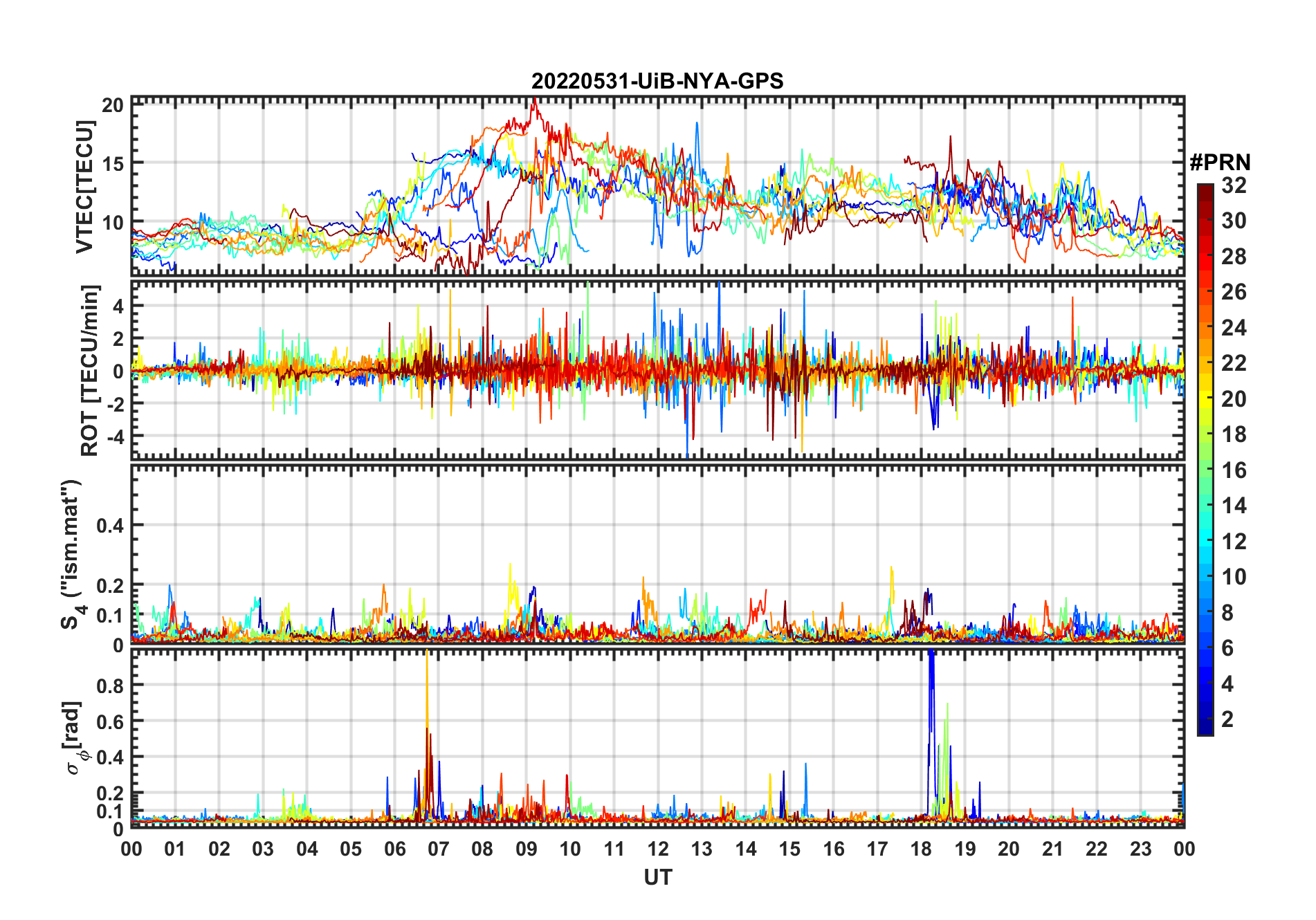Click VTEC y-axis tick label 20
The height and width of the screenshot is (920, 1316).
[112, 105]
